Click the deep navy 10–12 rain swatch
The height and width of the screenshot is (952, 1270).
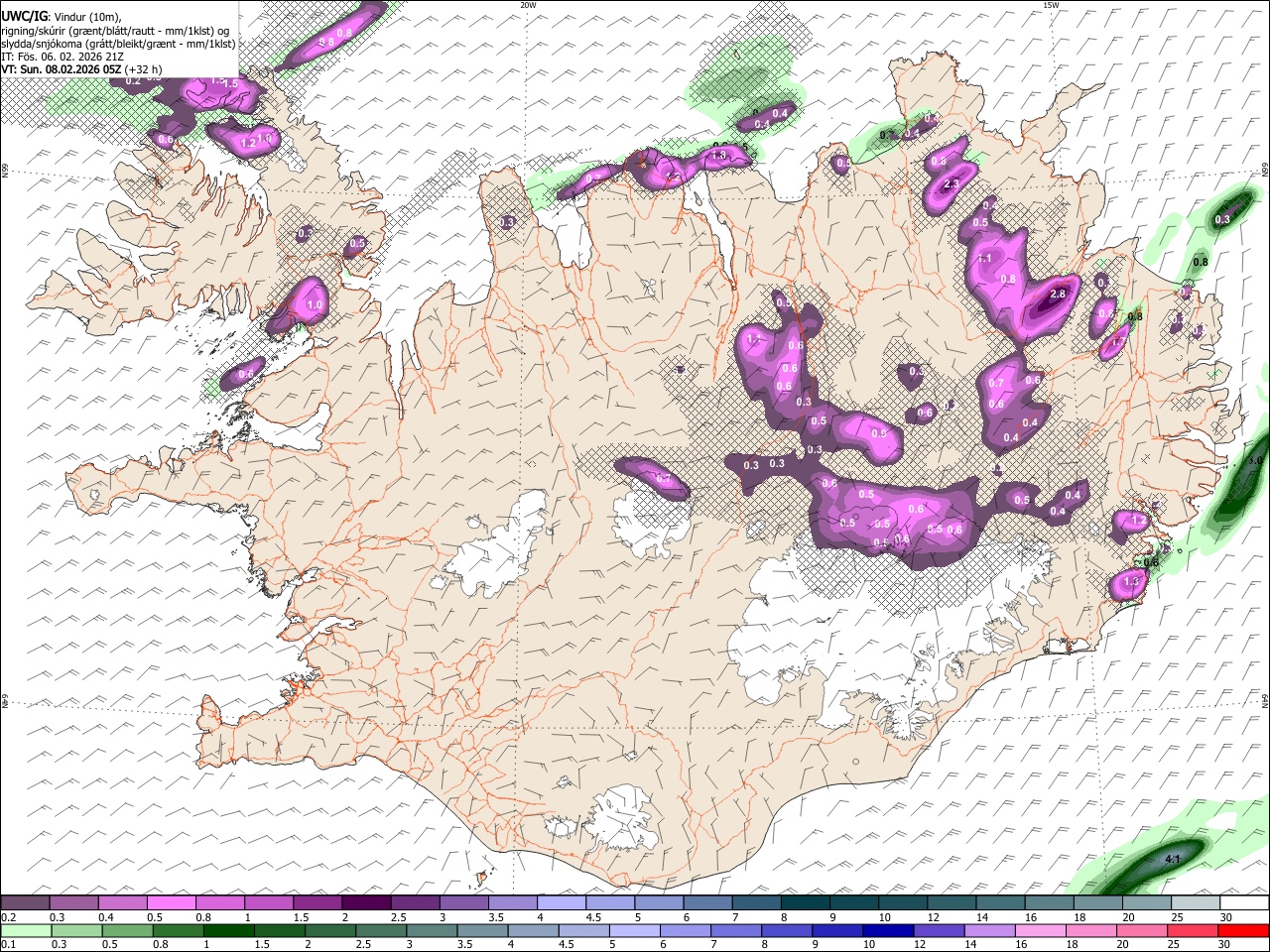point(887,930)
